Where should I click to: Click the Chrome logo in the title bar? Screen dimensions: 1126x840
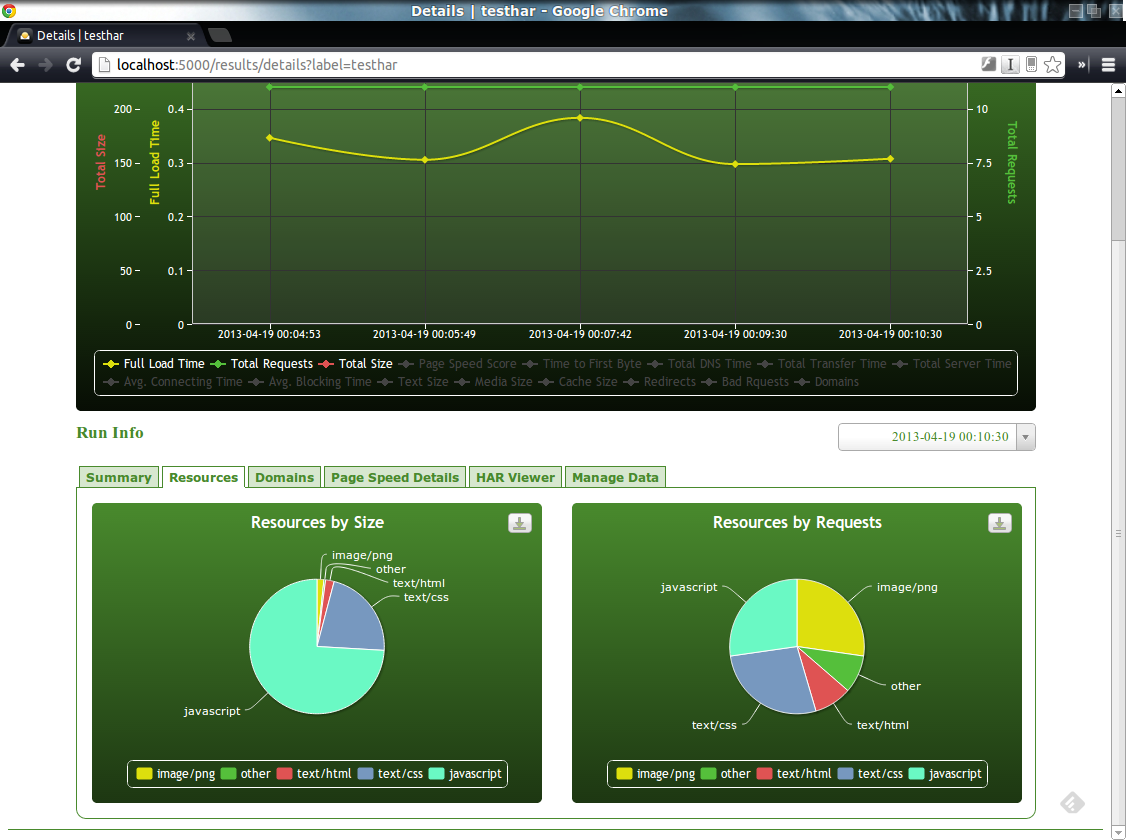pos(9,11)
